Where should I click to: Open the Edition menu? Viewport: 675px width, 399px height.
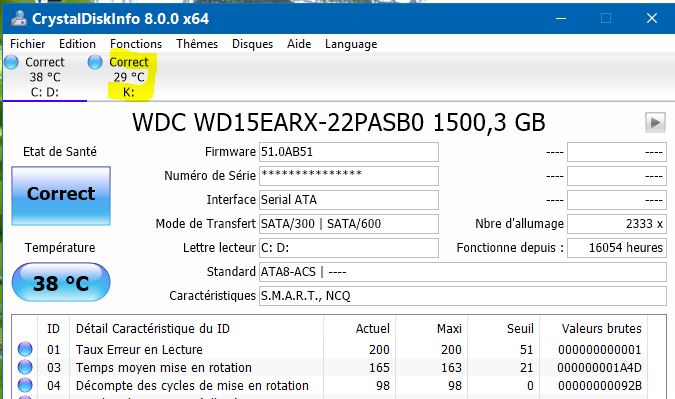(77, 44)
